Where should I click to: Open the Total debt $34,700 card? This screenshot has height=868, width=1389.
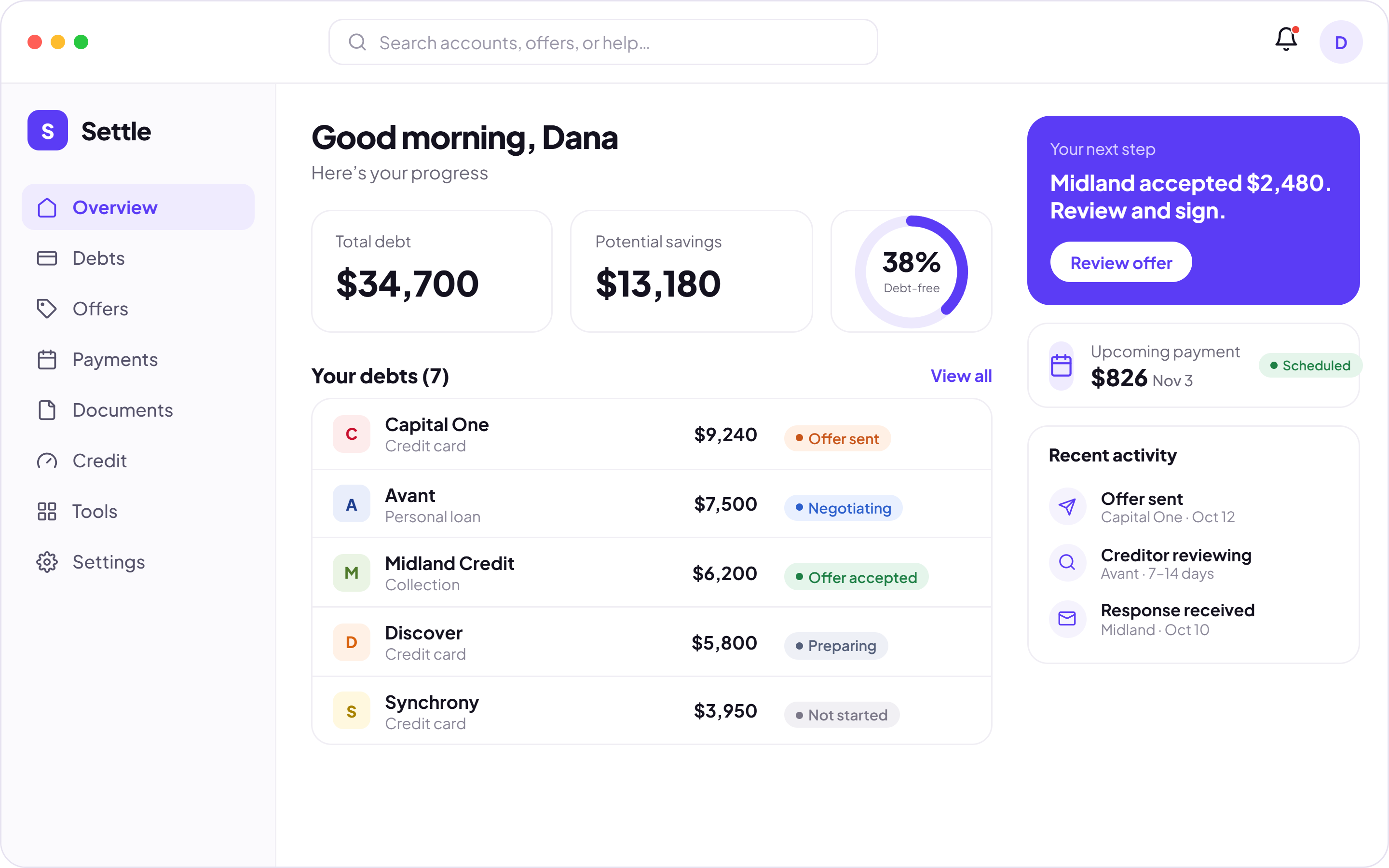(432, 271)
